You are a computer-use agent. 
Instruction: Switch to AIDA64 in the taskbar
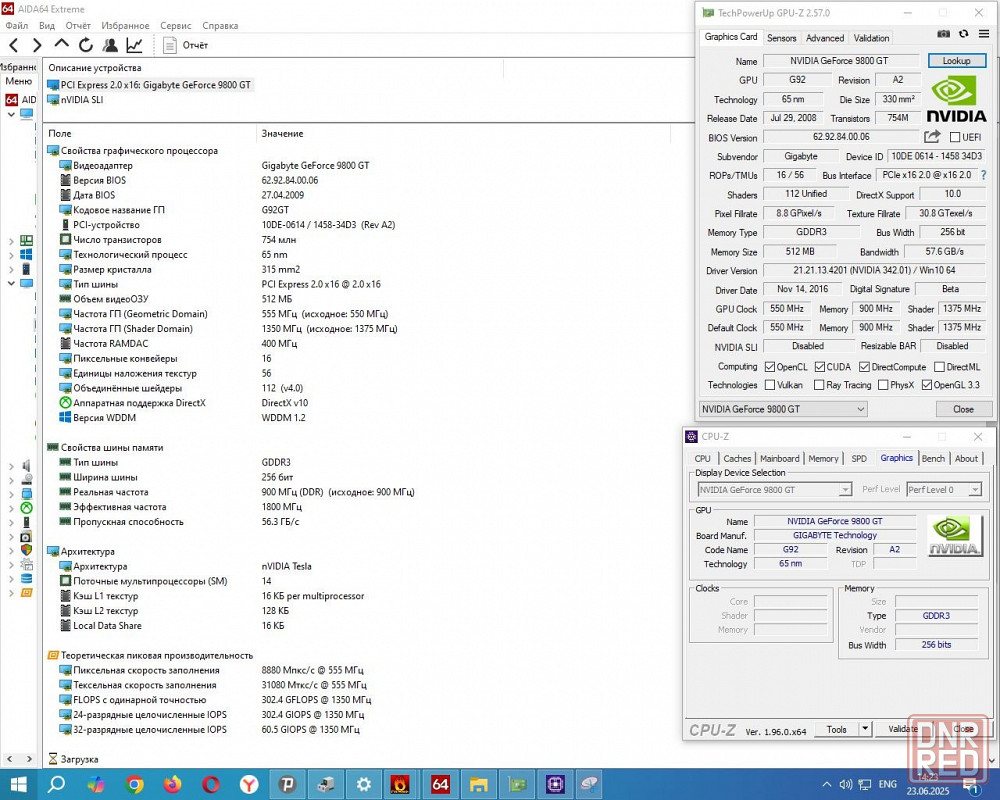440,784
